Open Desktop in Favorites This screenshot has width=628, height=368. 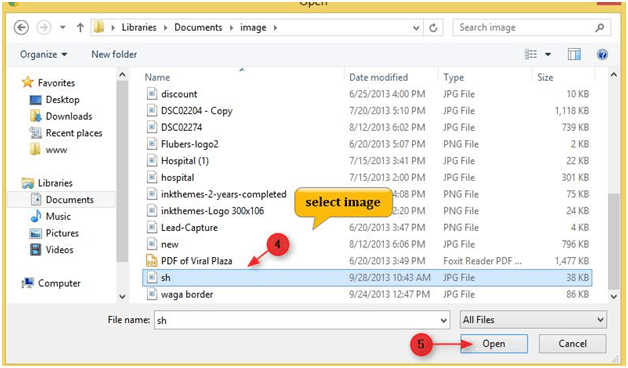62,100
